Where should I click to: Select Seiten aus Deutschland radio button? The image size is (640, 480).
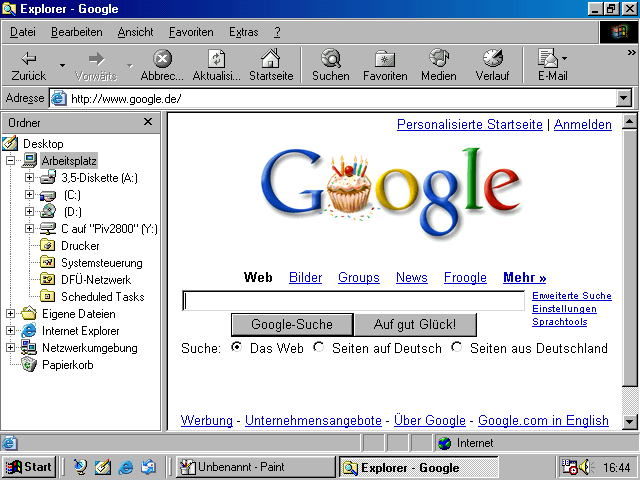456,347
